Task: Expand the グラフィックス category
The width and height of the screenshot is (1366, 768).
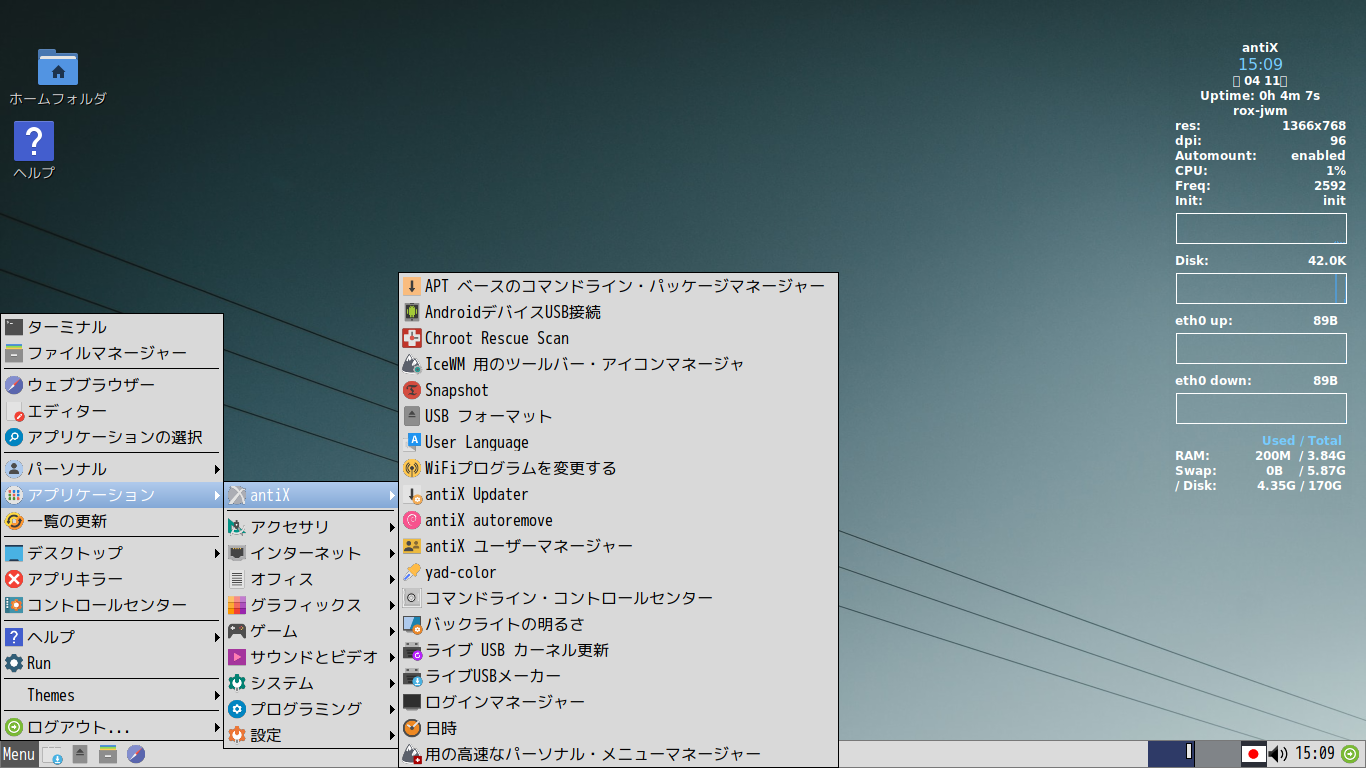Action: [x=311, y=605]
